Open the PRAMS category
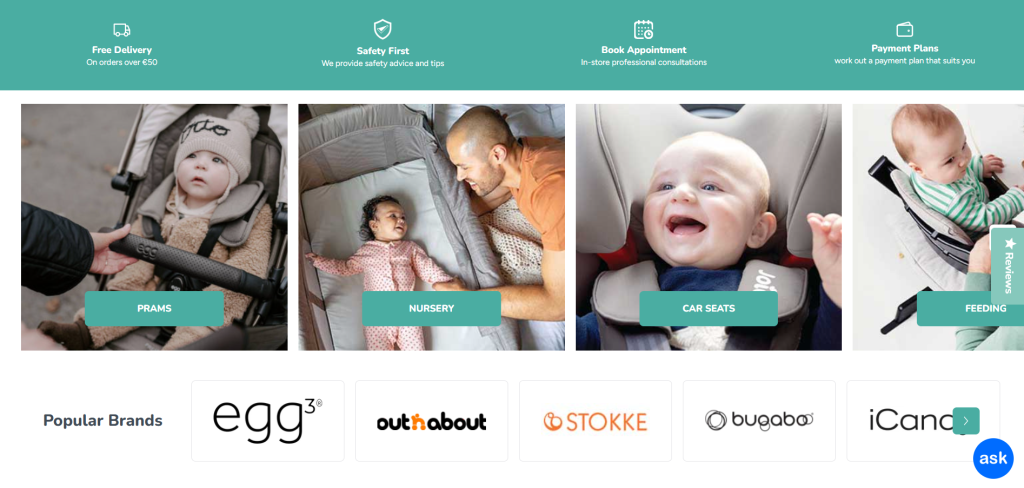The image size is (1024, 488). point(154,308)
